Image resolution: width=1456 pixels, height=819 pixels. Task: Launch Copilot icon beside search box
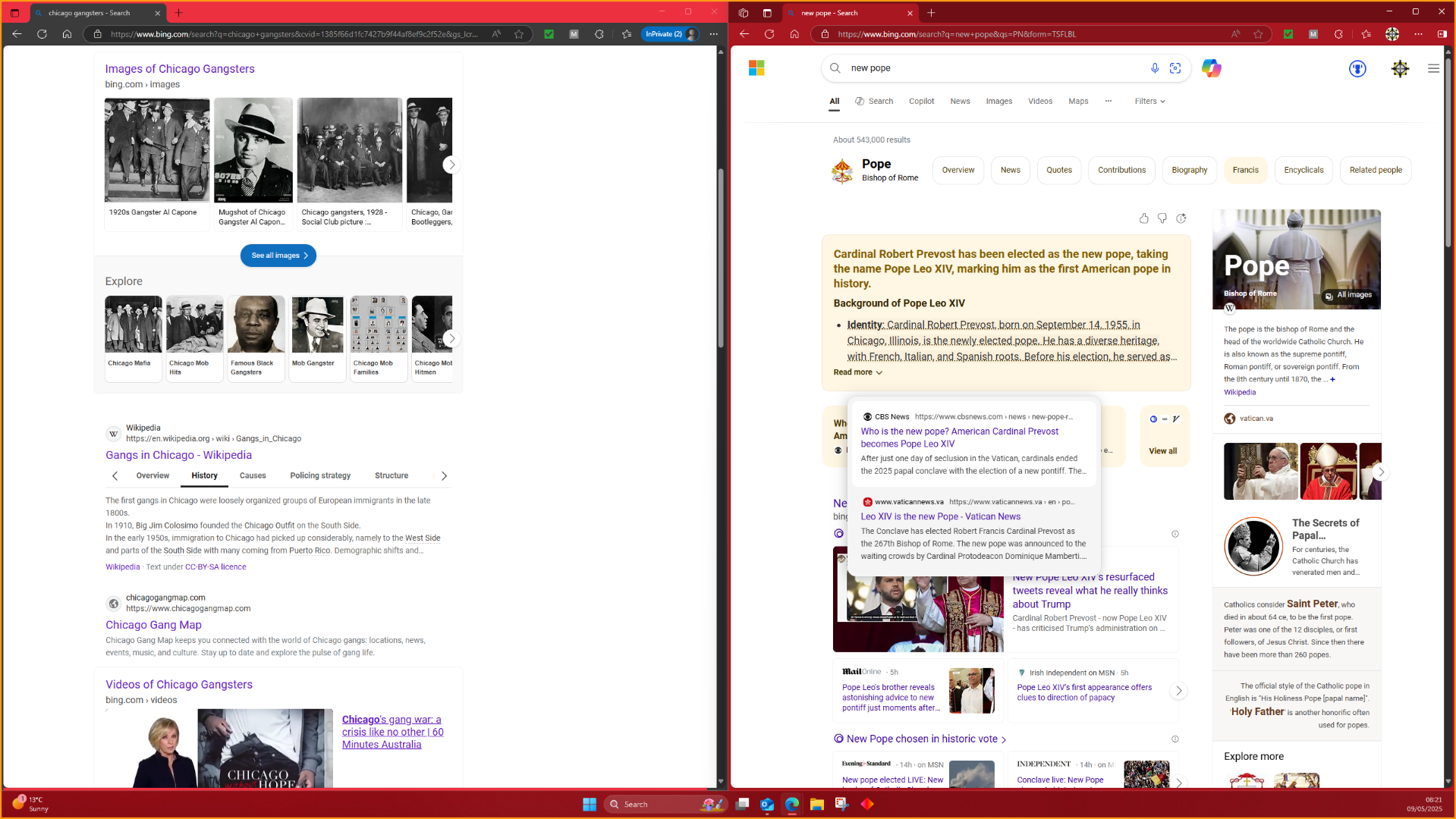(x=1211, y=68)
